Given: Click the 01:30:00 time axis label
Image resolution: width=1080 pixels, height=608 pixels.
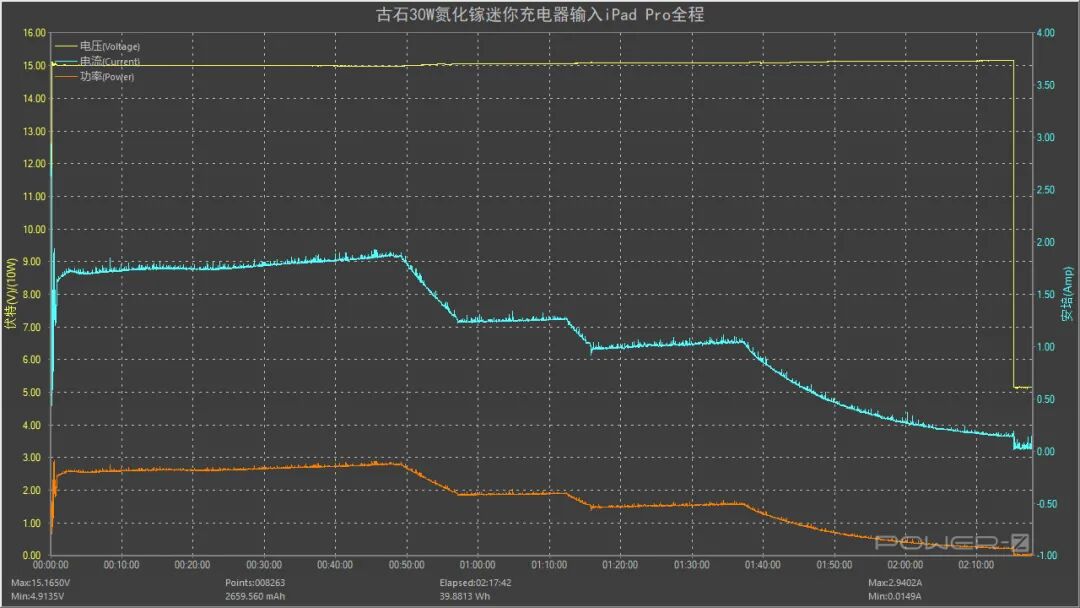Looking at the screenshot, I should (692, 565).
